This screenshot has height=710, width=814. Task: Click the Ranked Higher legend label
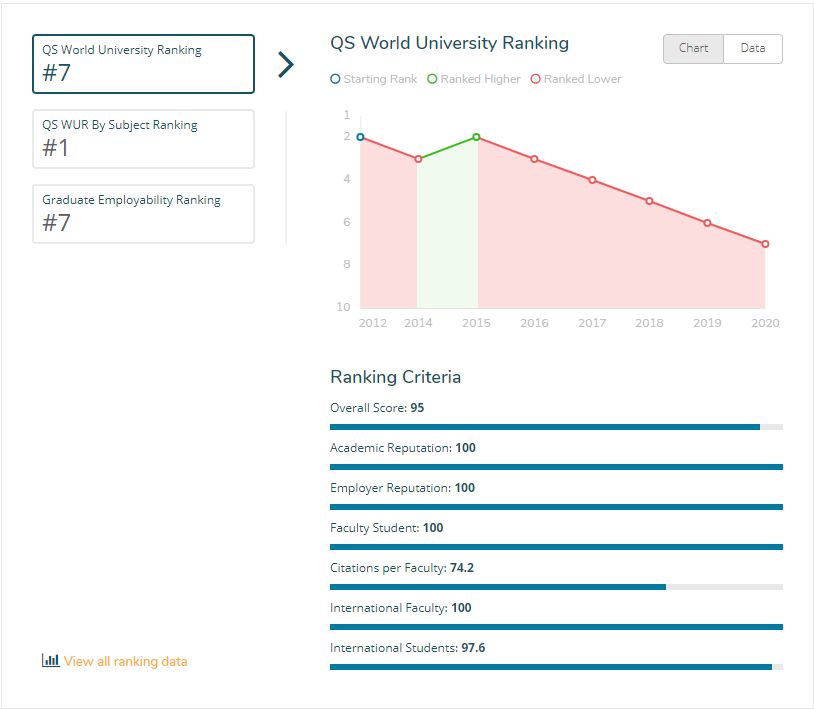(x=480, y=79)
